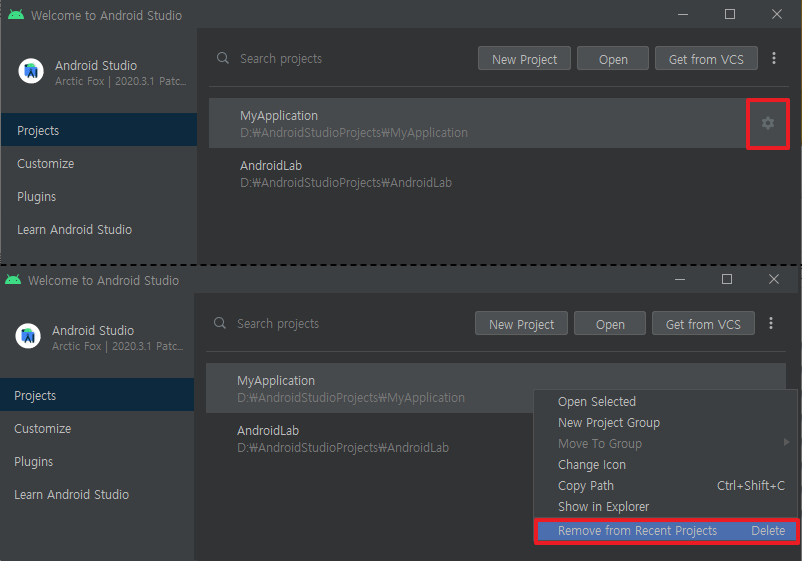The image size is (802, 561).
Task: Choose Show in Explorer from the context menu
Action: click(665, 506)
